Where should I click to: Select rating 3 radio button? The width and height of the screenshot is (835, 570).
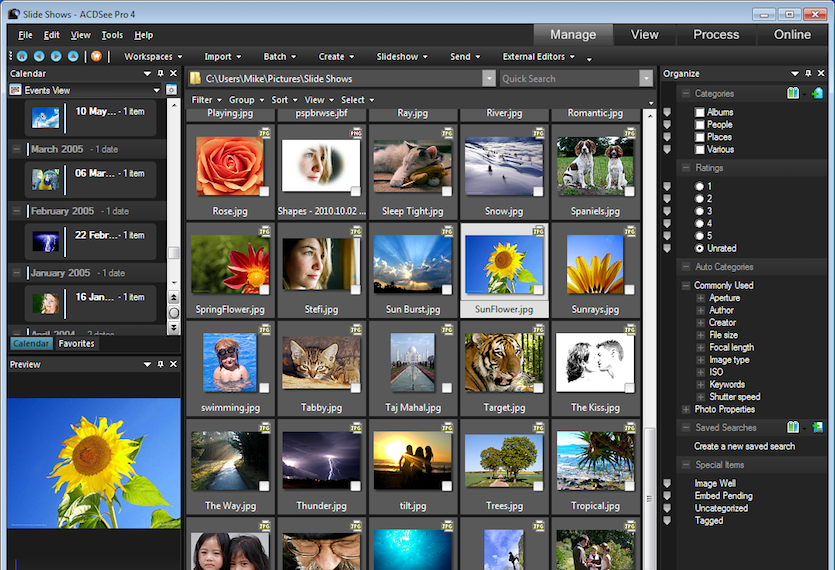click(699, 211)
